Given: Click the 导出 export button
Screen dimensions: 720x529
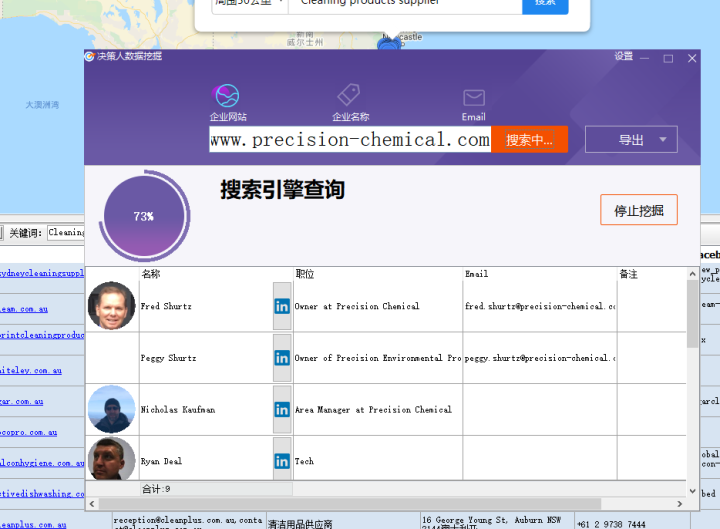Looking at the screenshot, I should click(x=631, y=140).
